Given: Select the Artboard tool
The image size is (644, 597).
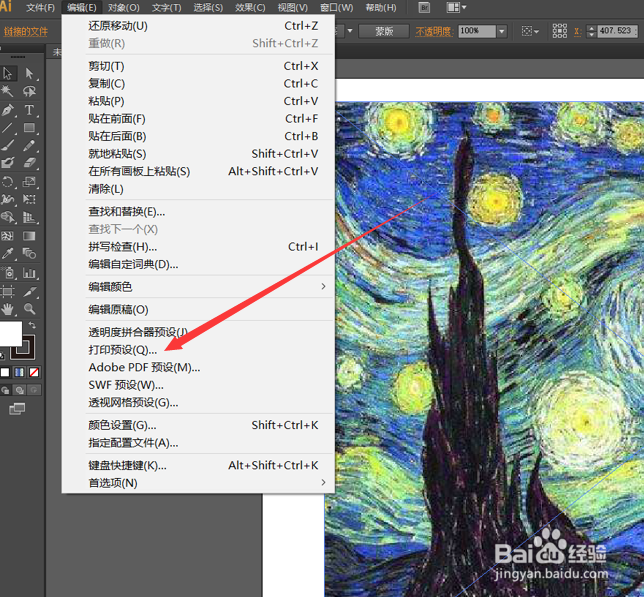Looking at the screenshot, I should tap(7, 292).
